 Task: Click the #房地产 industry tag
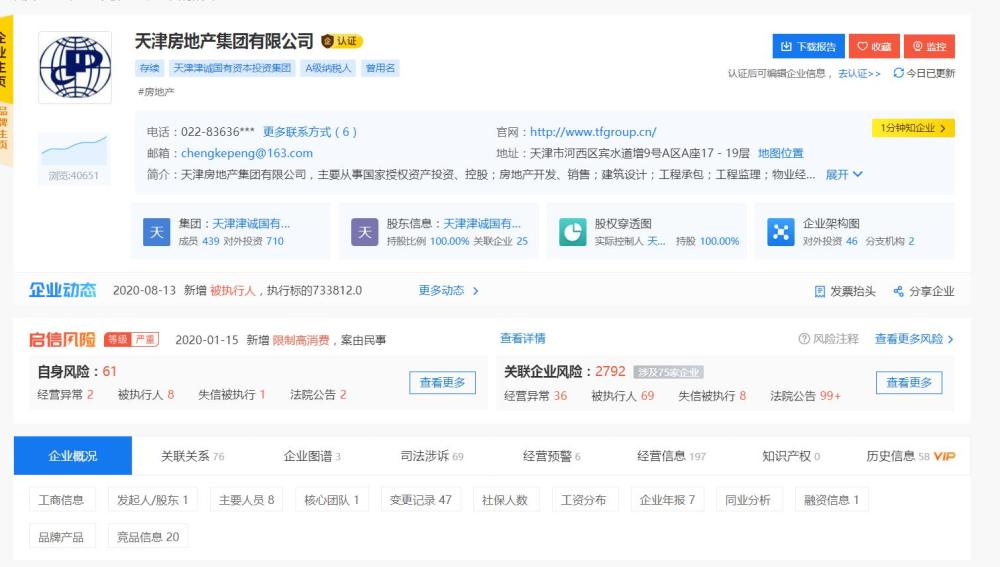click(x=156, y=92)
